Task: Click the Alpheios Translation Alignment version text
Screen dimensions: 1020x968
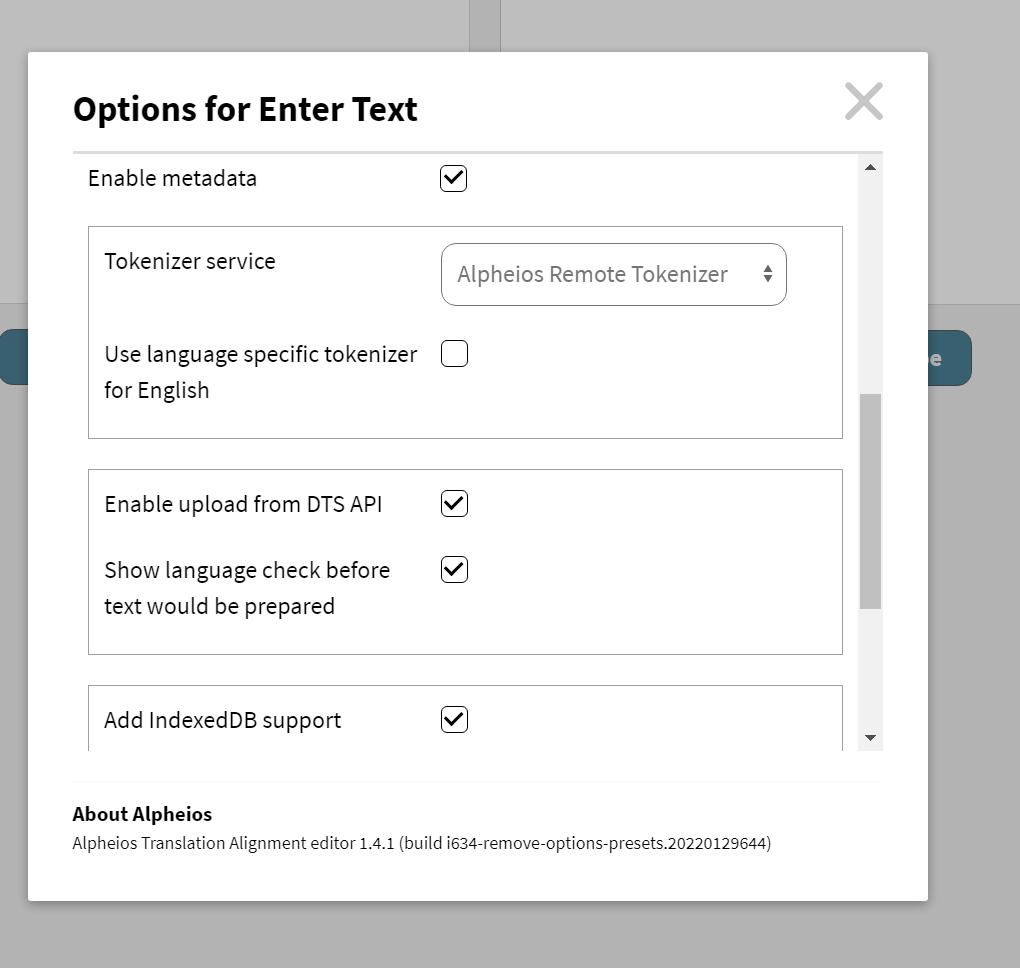Action: click(420, 843)
